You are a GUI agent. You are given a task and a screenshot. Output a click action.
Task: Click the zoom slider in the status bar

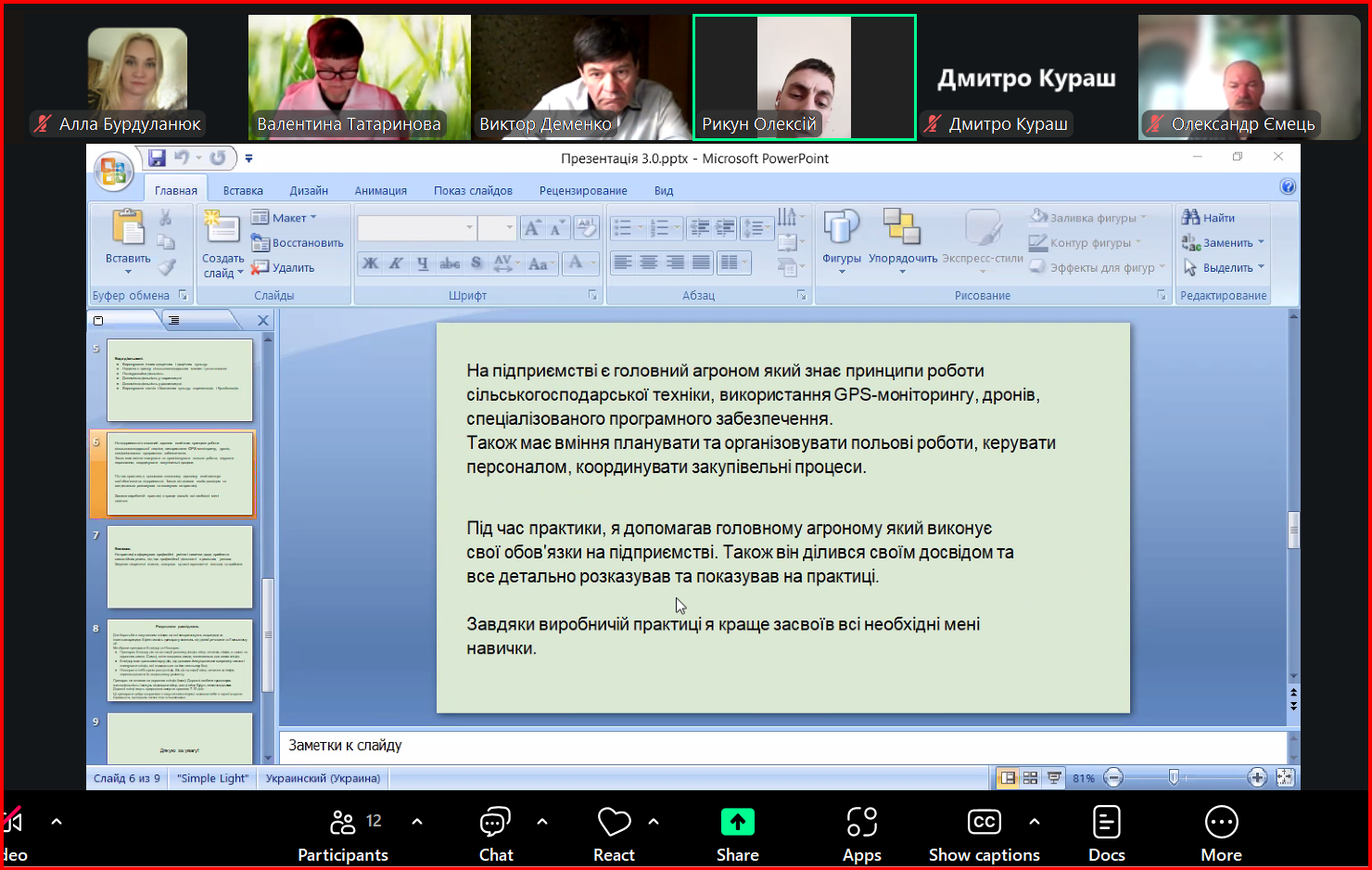point(1174,778)
